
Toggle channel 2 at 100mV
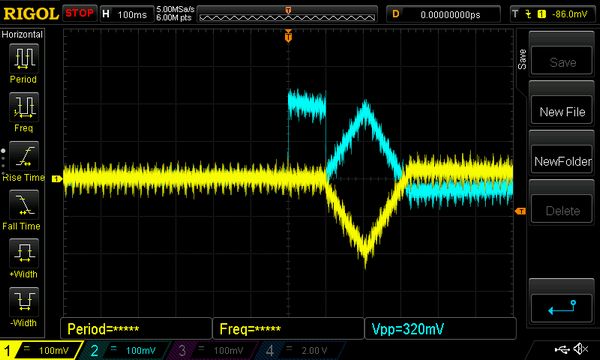124,350
